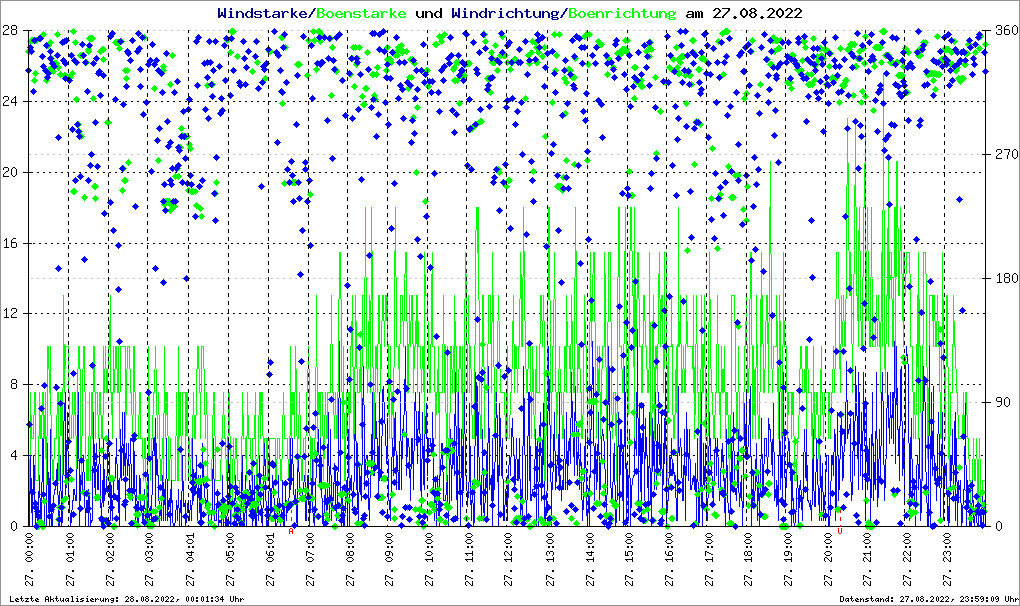Image resolution: width=1020 pixels, height=606 pixels.
Task: Click the '28' left axis value
Action: pyautogui.click(x=12, y=30)
